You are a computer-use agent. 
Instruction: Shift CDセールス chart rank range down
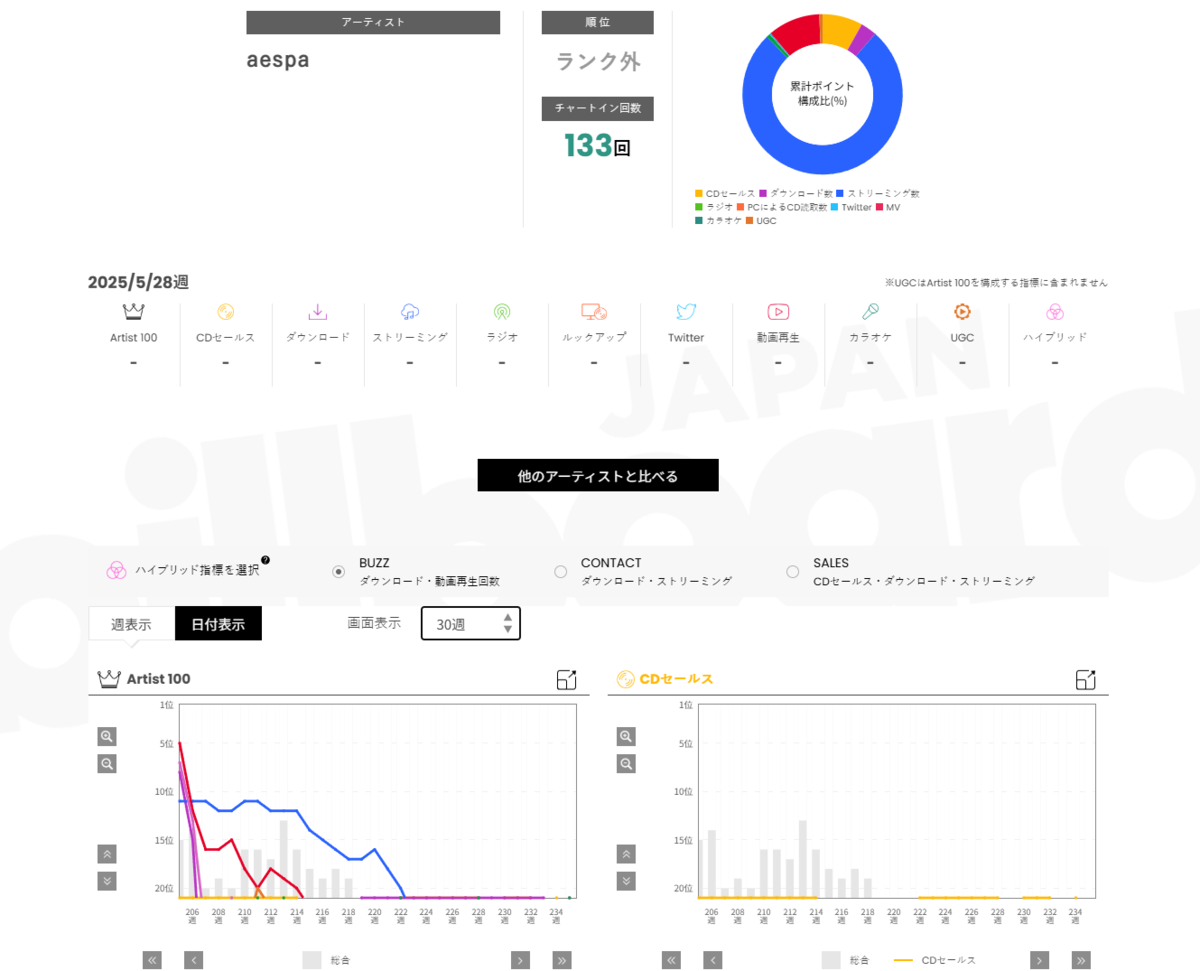[x=626, y=881]
